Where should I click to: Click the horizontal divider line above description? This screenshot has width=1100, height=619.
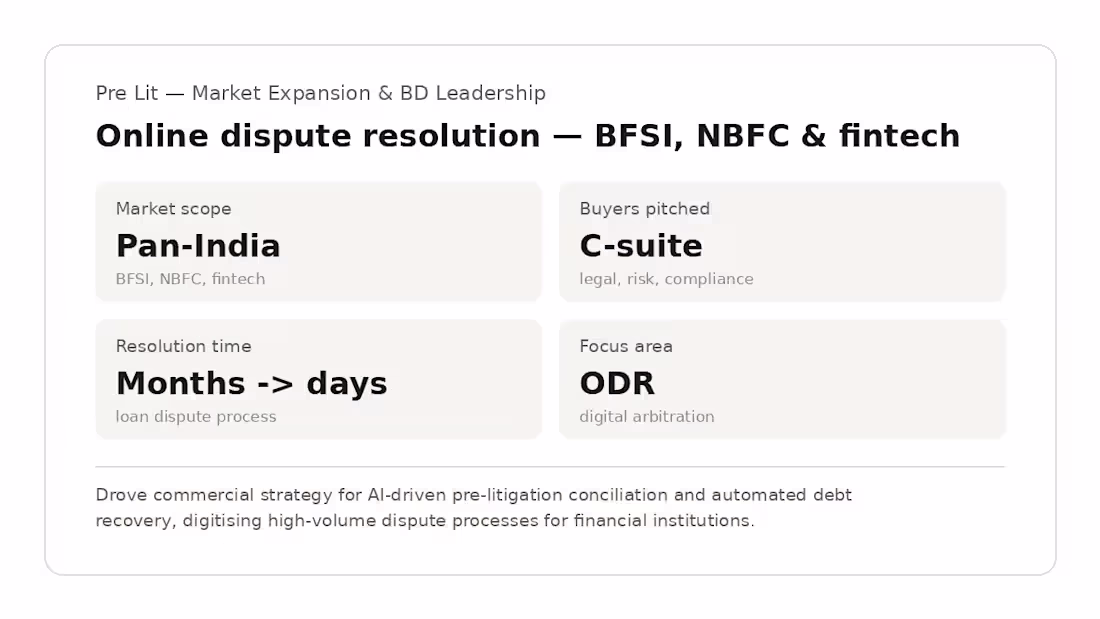click(x=550, y=466)
